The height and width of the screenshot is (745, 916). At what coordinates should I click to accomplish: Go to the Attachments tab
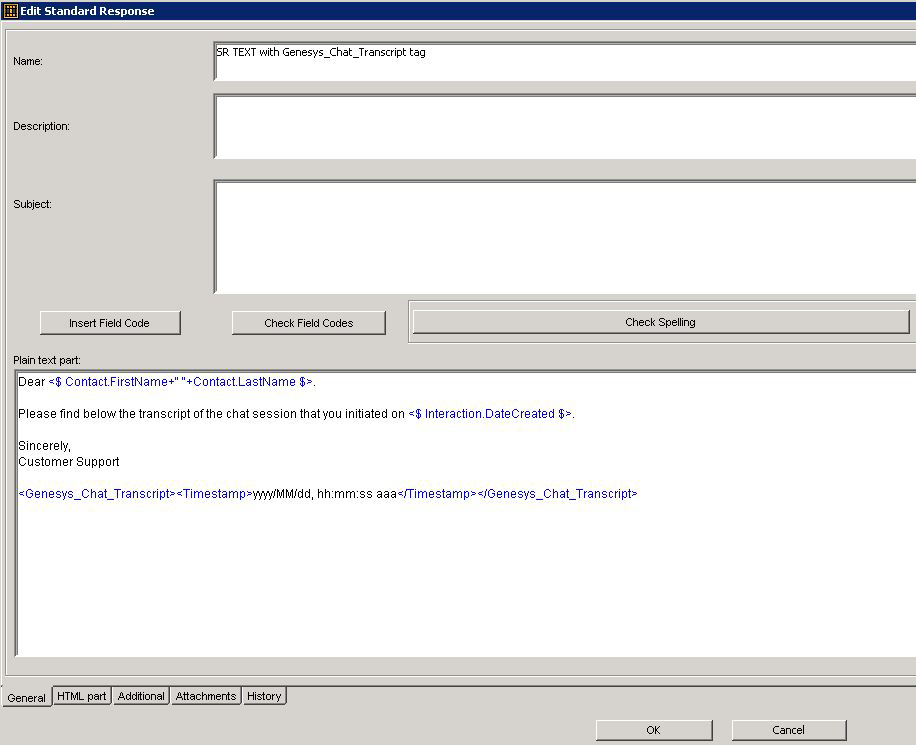(x=206, y=696)
